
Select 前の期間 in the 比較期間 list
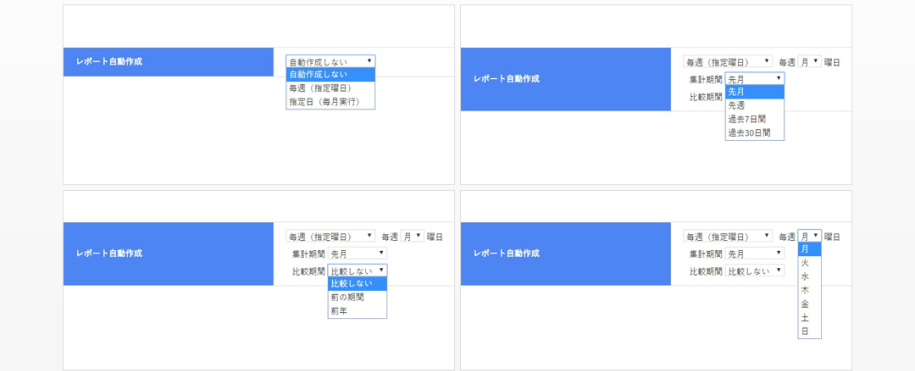[x=357, y=298]
